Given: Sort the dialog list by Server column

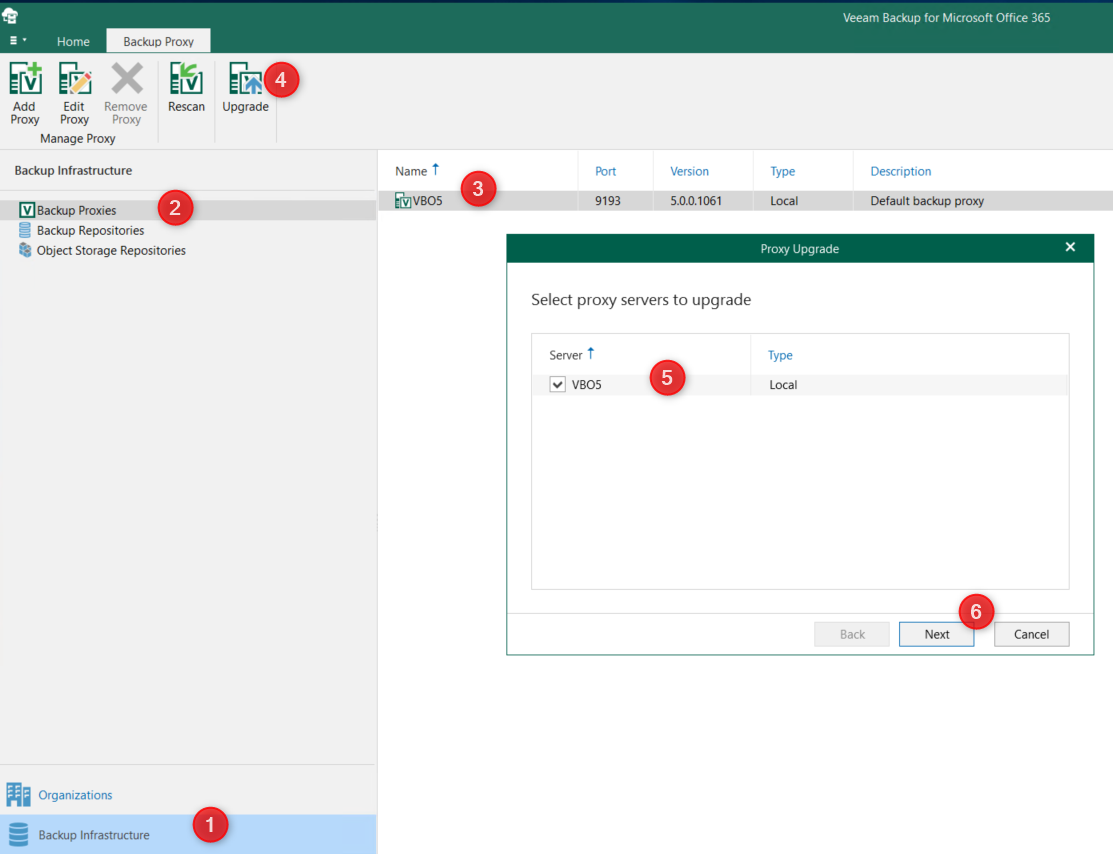Looking at the screenshot, I should pyautogui.click(x=566, y=355).
